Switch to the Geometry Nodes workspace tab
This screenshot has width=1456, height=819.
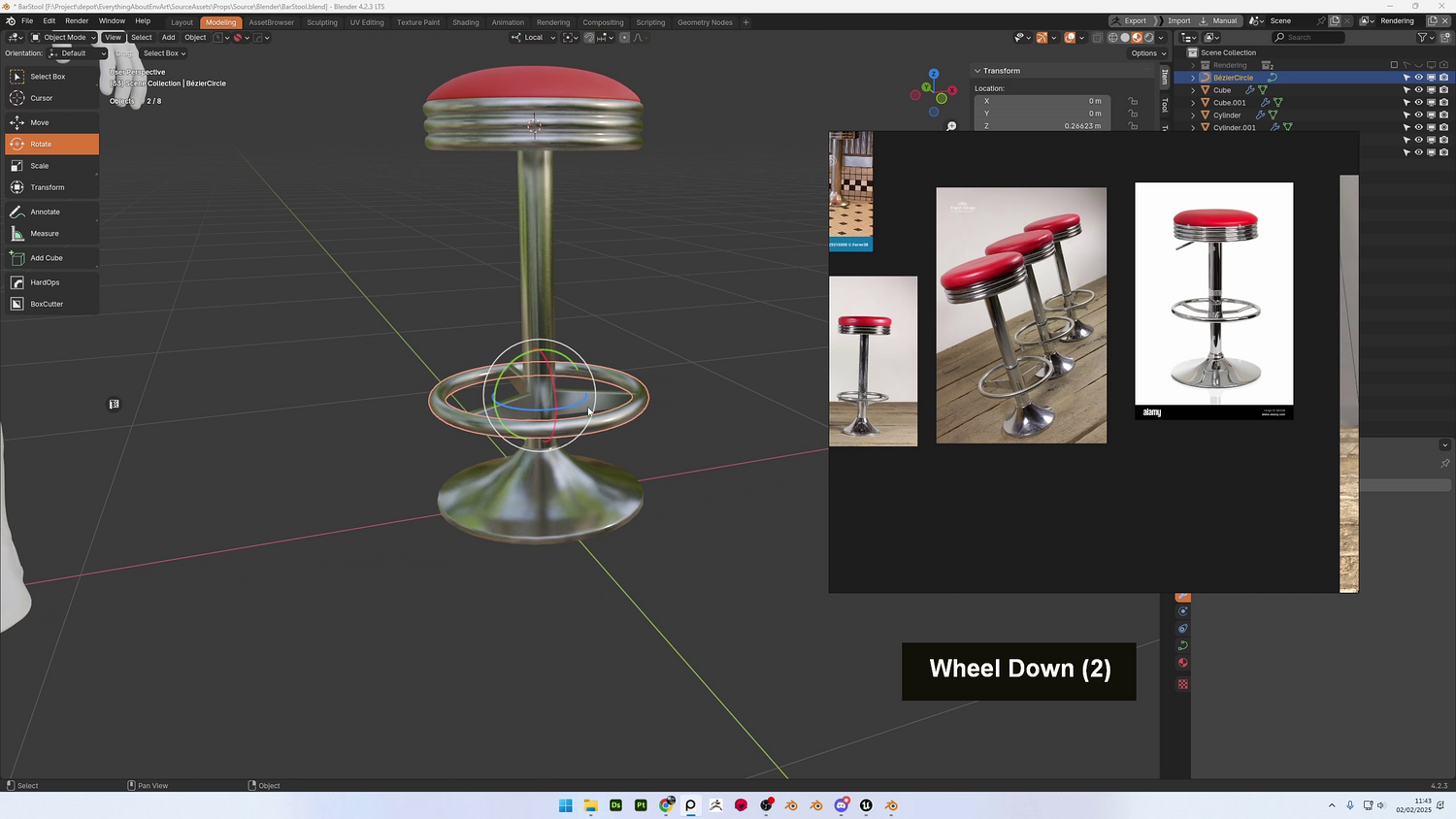click(x=705, y=22)
